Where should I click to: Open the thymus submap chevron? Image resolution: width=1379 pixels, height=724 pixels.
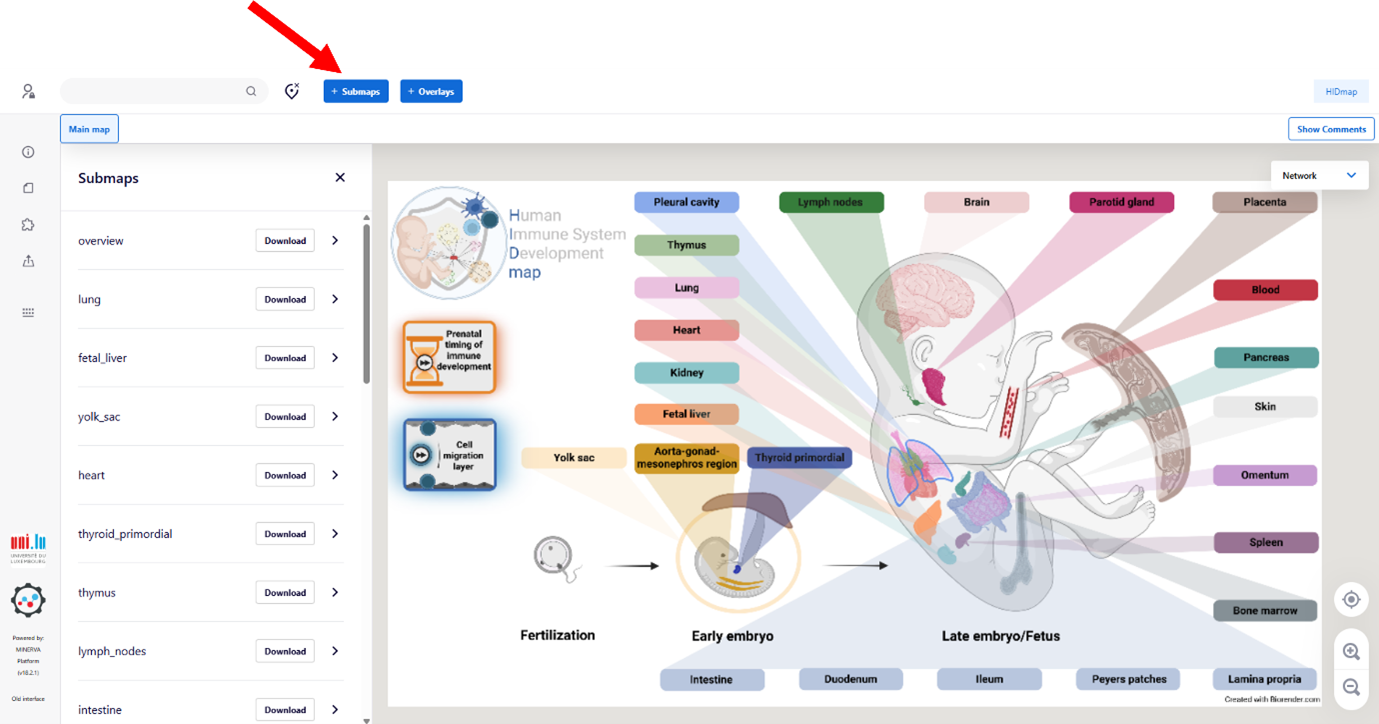click(335, 592)
